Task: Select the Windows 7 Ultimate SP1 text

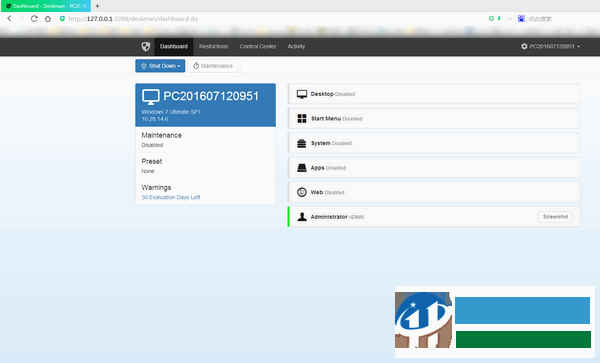Action: [x=171, y=112]
